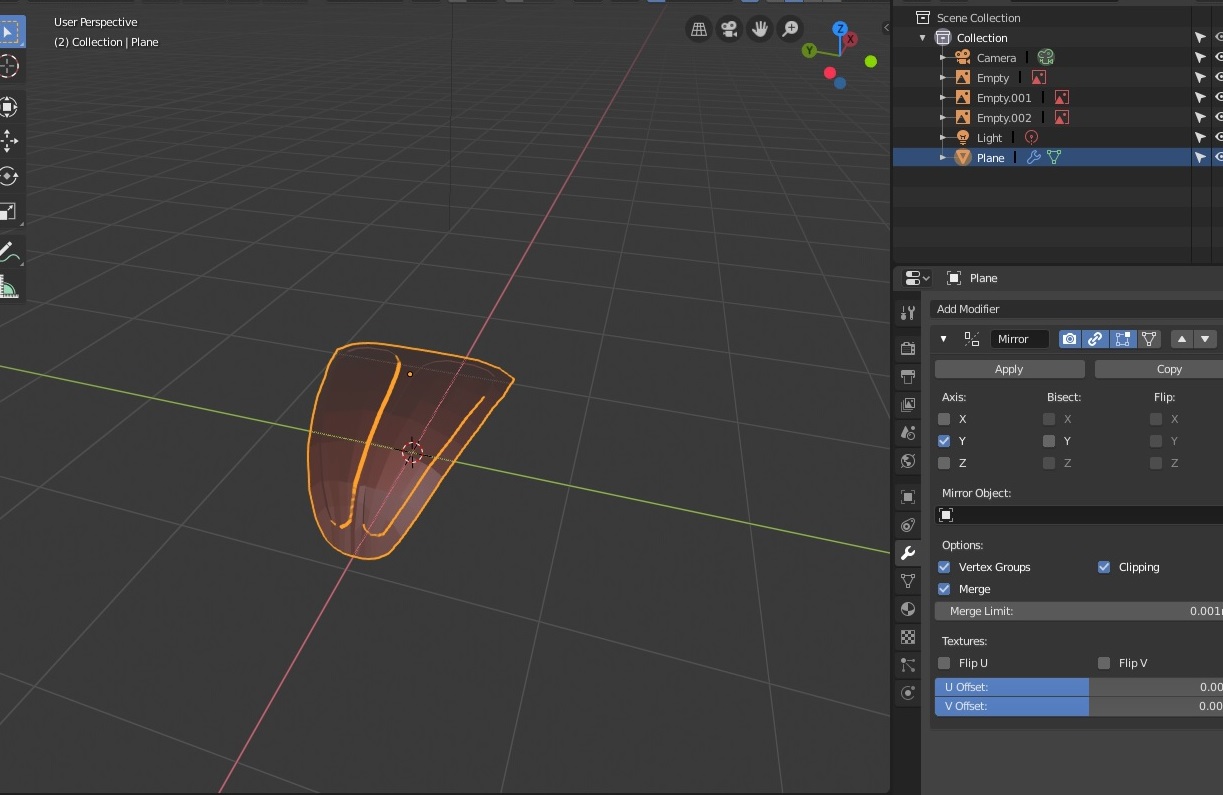1223x795 pixels.
Task: Open the Add Modifier dropdown
Action: 1076,309
